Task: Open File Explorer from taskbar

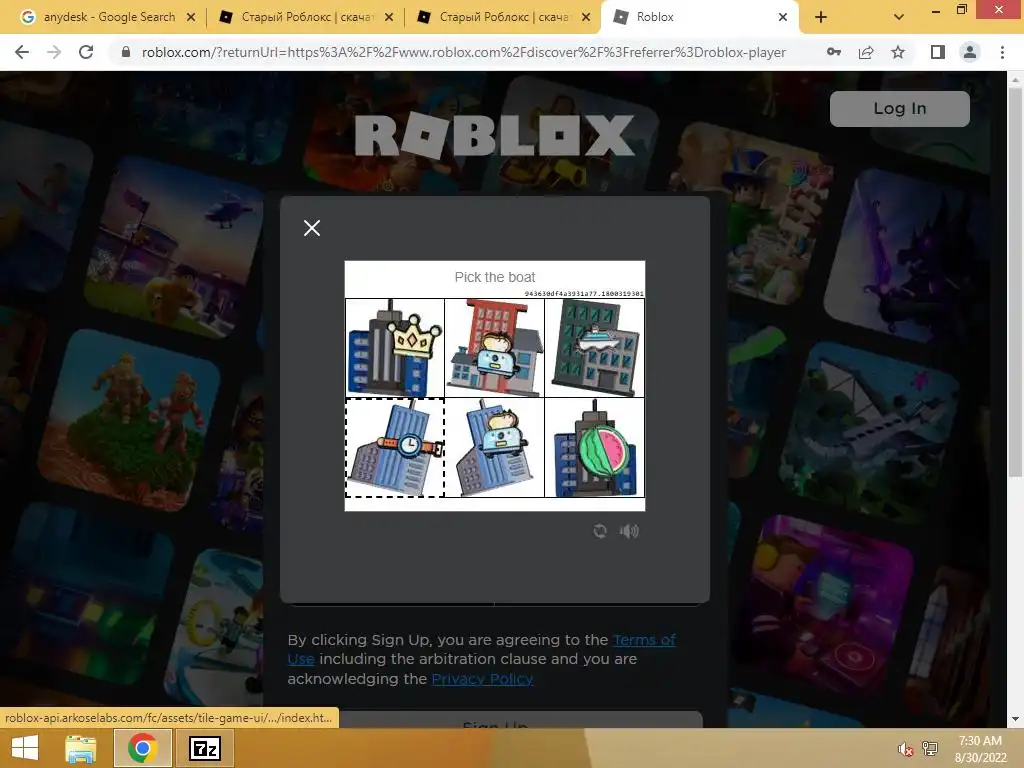Action: tap(81, 748)
